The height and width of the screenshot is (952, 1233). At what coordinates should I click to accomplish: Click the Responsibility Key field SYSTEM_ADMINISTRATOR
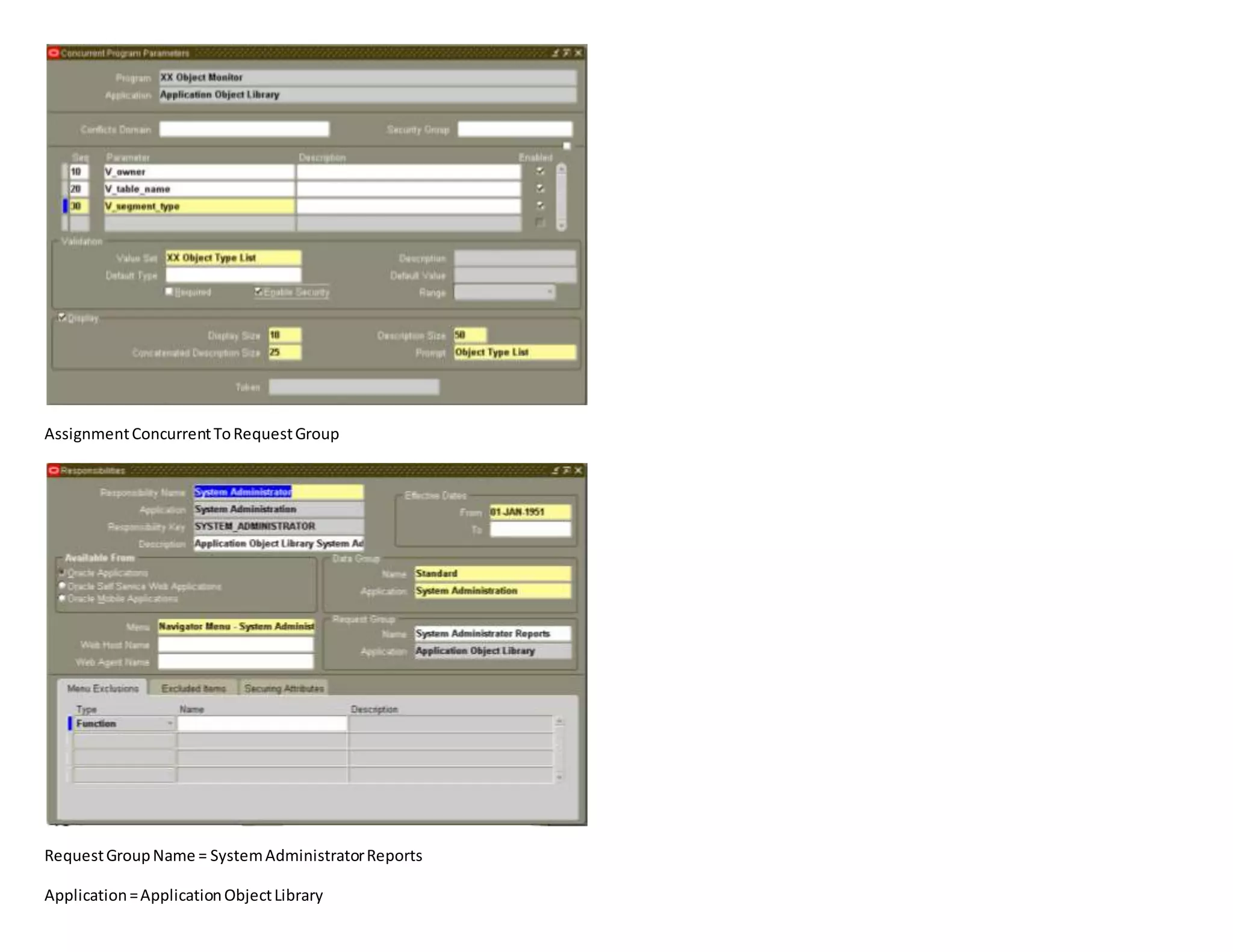coord(278,526)
